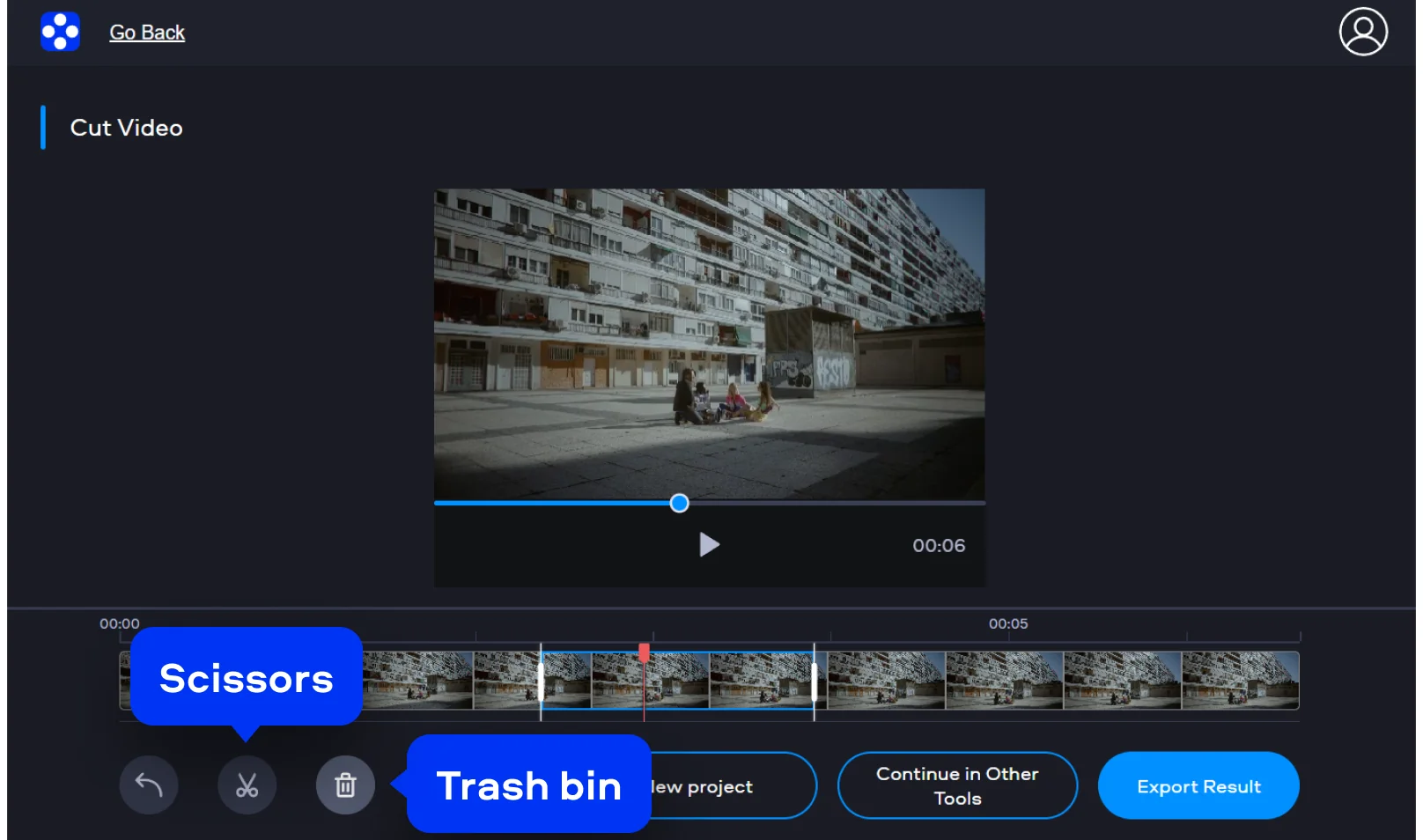The width and height of the screenshot is (1423, 840).
Task: Start a new project button
Action: 731,785
